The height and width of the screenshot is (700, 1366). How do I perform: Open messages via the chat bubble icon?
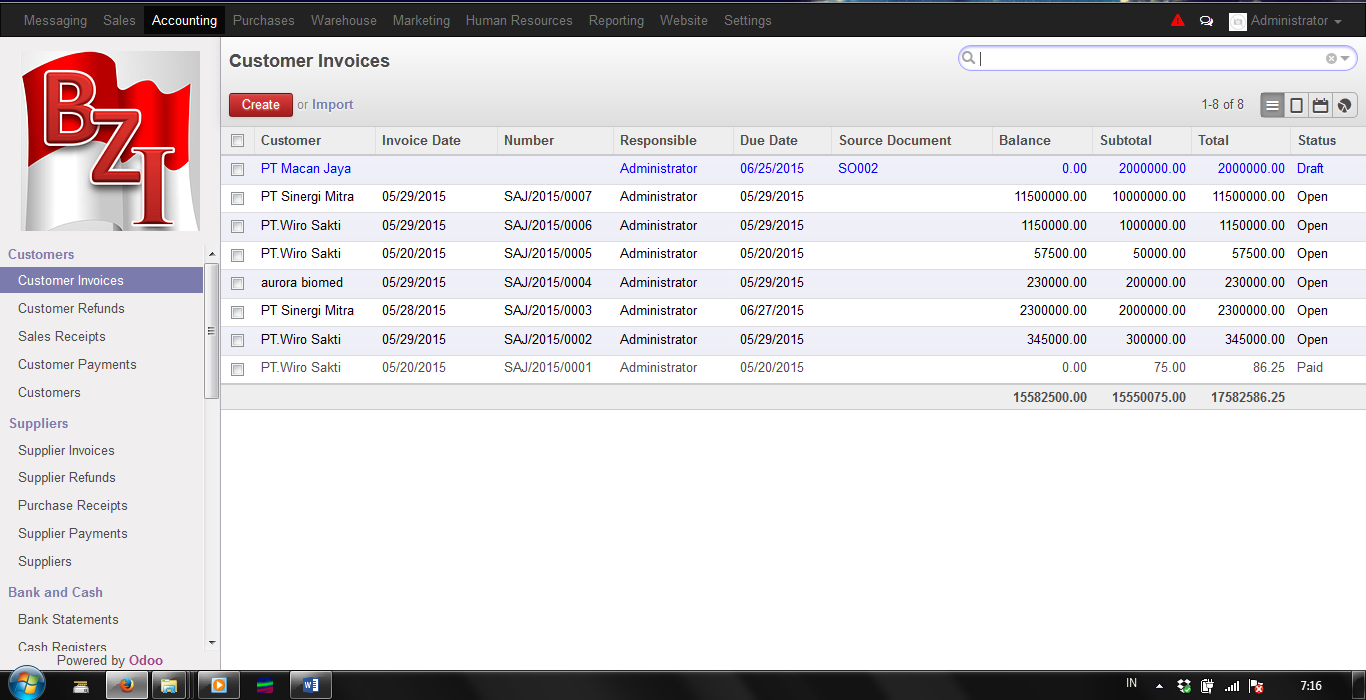pos(1206,19)
